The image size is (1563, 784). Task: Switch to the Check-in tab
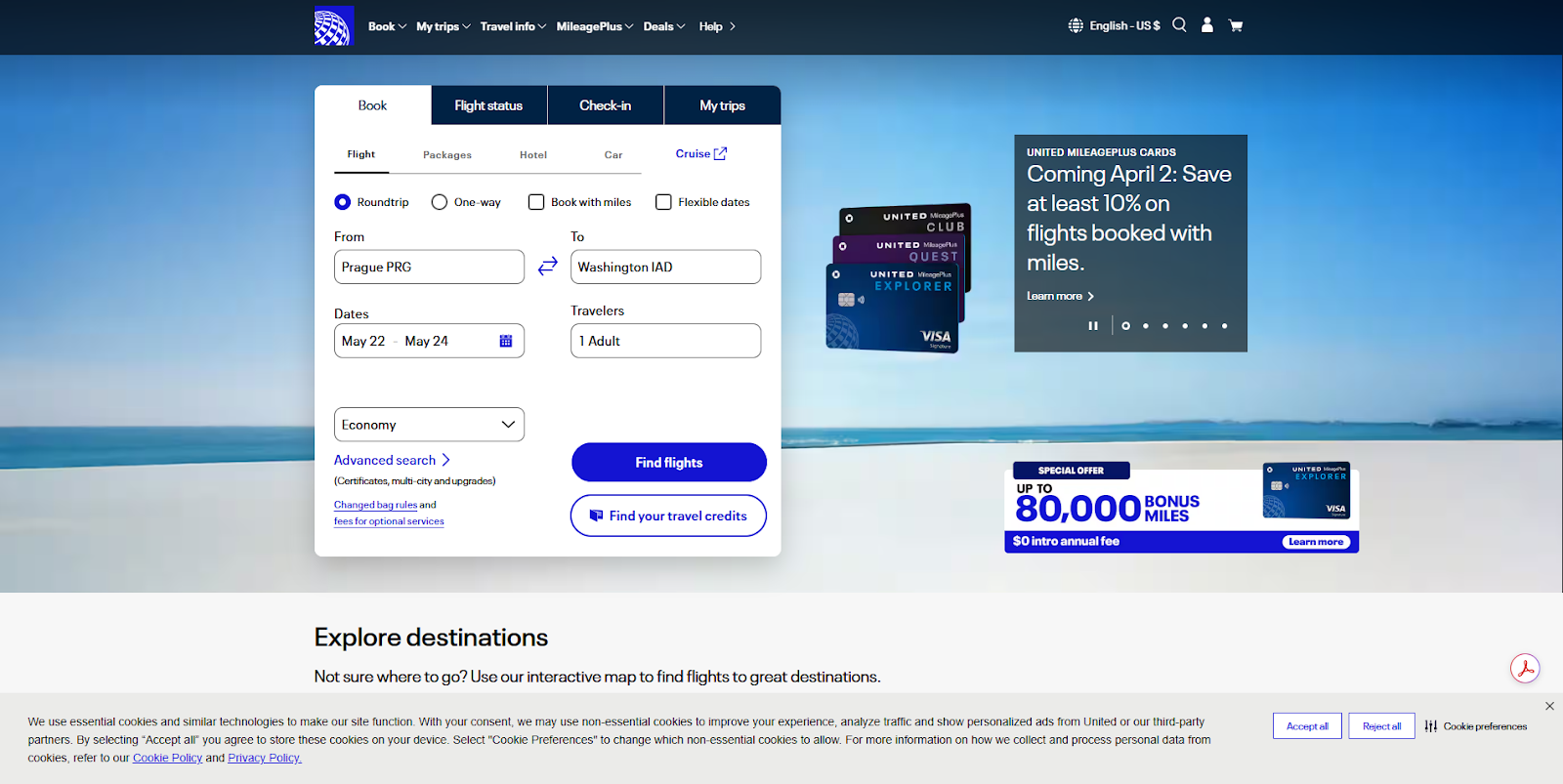coord(606,105)
